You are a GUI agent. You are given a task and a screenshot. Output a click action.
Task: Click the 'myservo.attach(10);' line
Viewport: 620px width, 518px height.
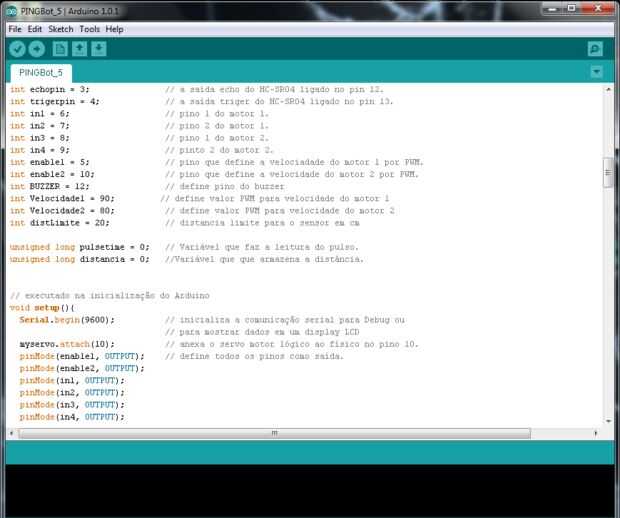[x=67, y=344]
